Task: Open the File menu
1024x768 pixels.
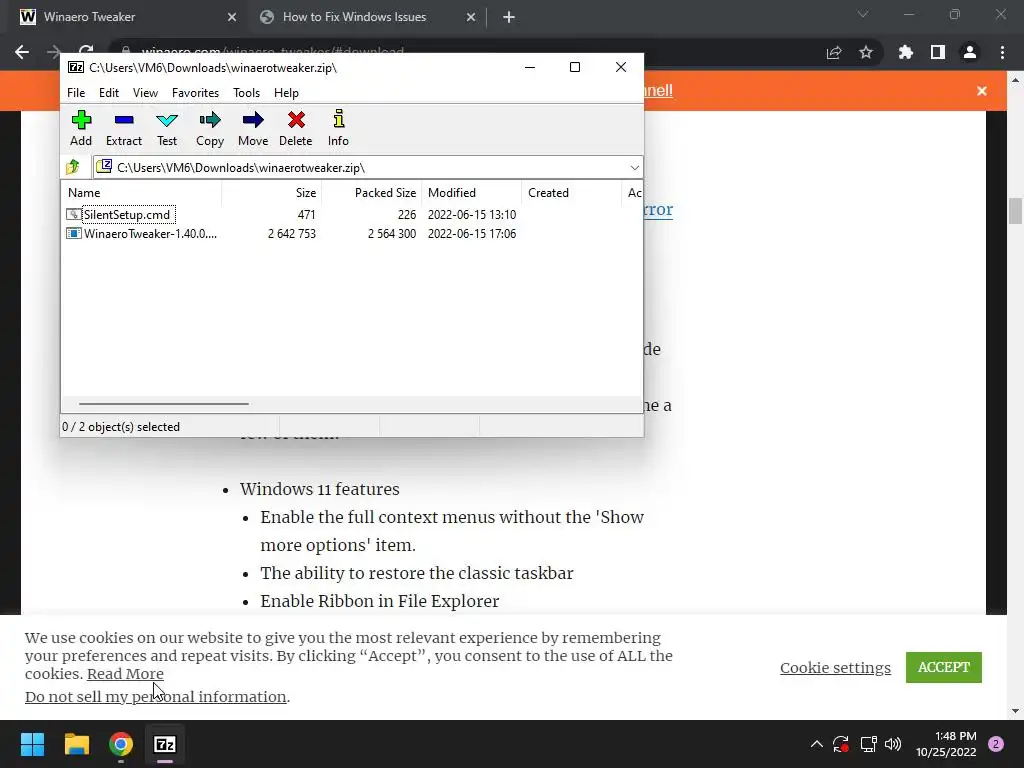Action: click(76, 93)
